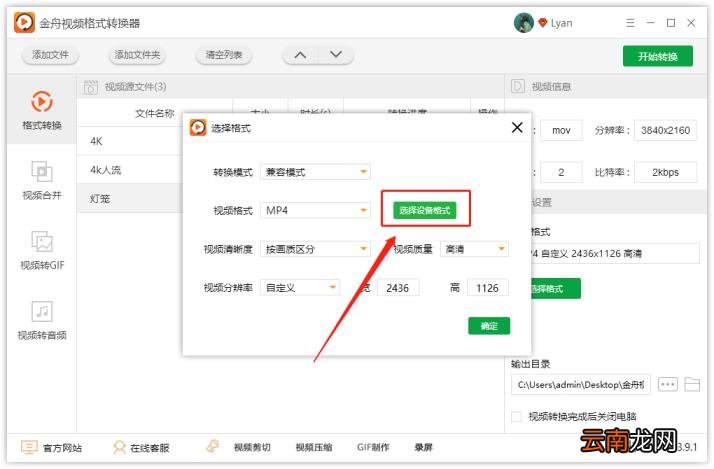The image size is (714, 469).
Task: Select the 灯笼 file row
Action: pyautogui.click(x=130, y=199)
